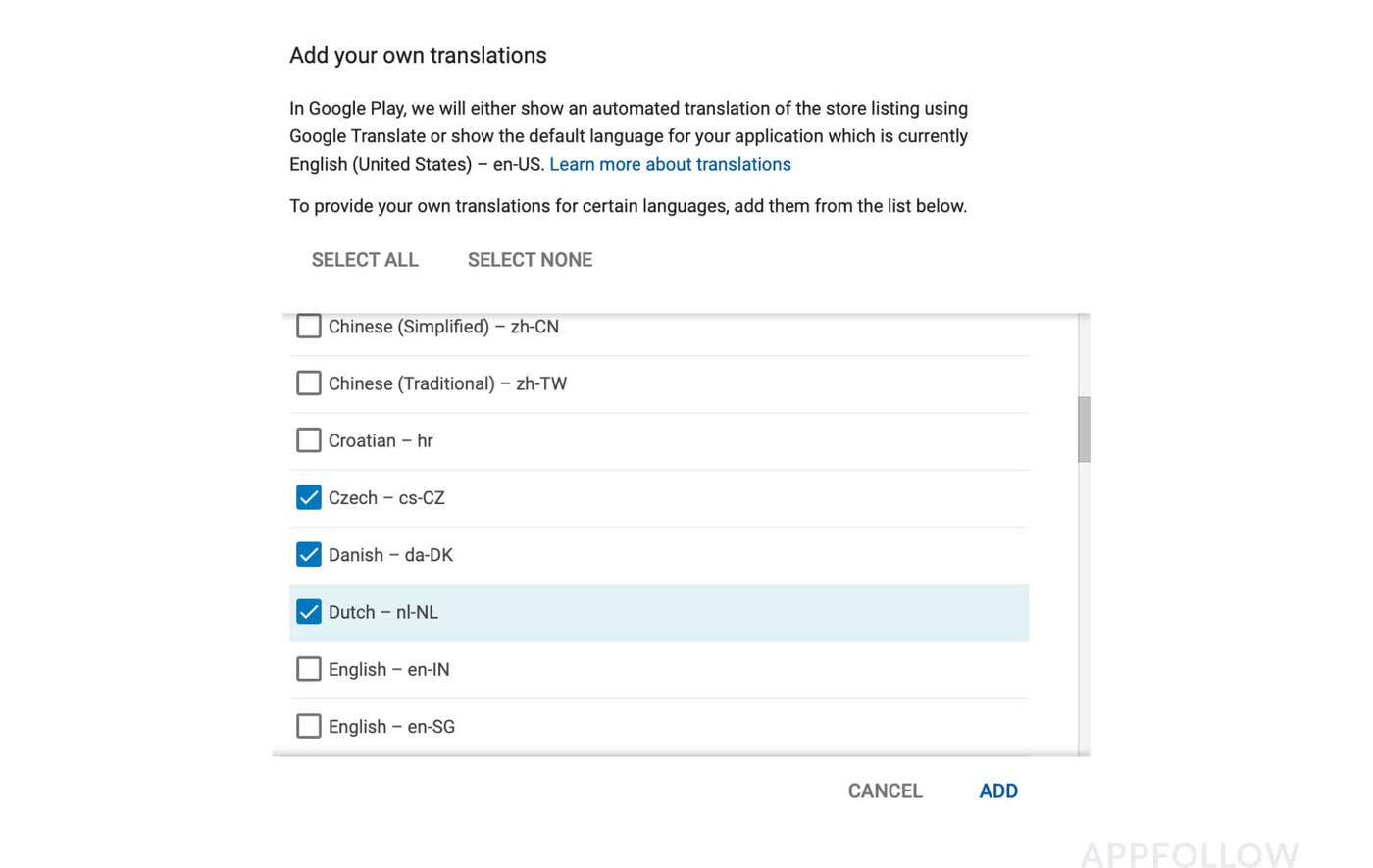Click the English – en-IN label text
This screenshot has width=1373, height=868.
(388, 670)
